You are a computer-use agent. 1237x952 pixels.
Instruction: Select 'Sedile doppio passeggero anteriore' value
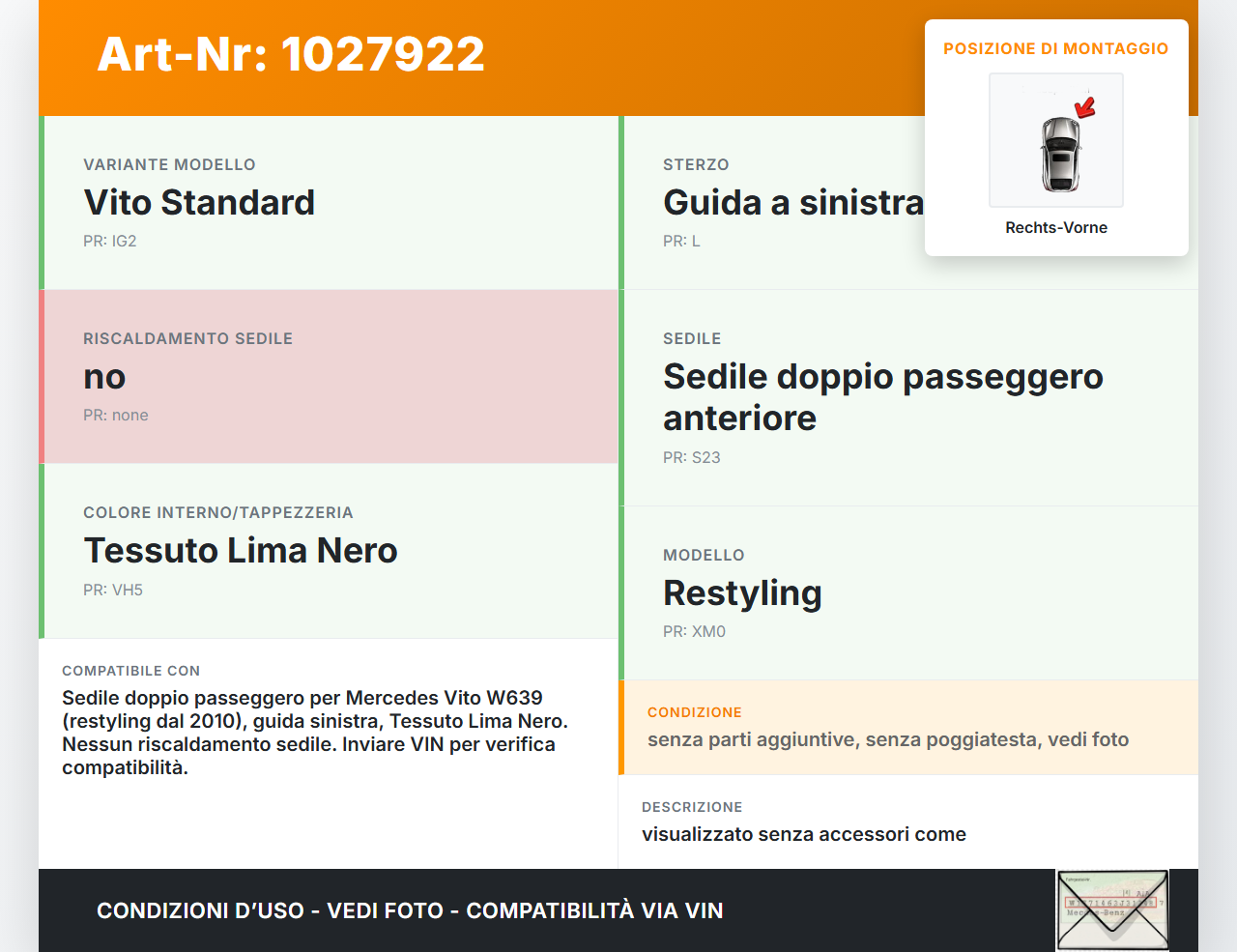tap(883, 397)
